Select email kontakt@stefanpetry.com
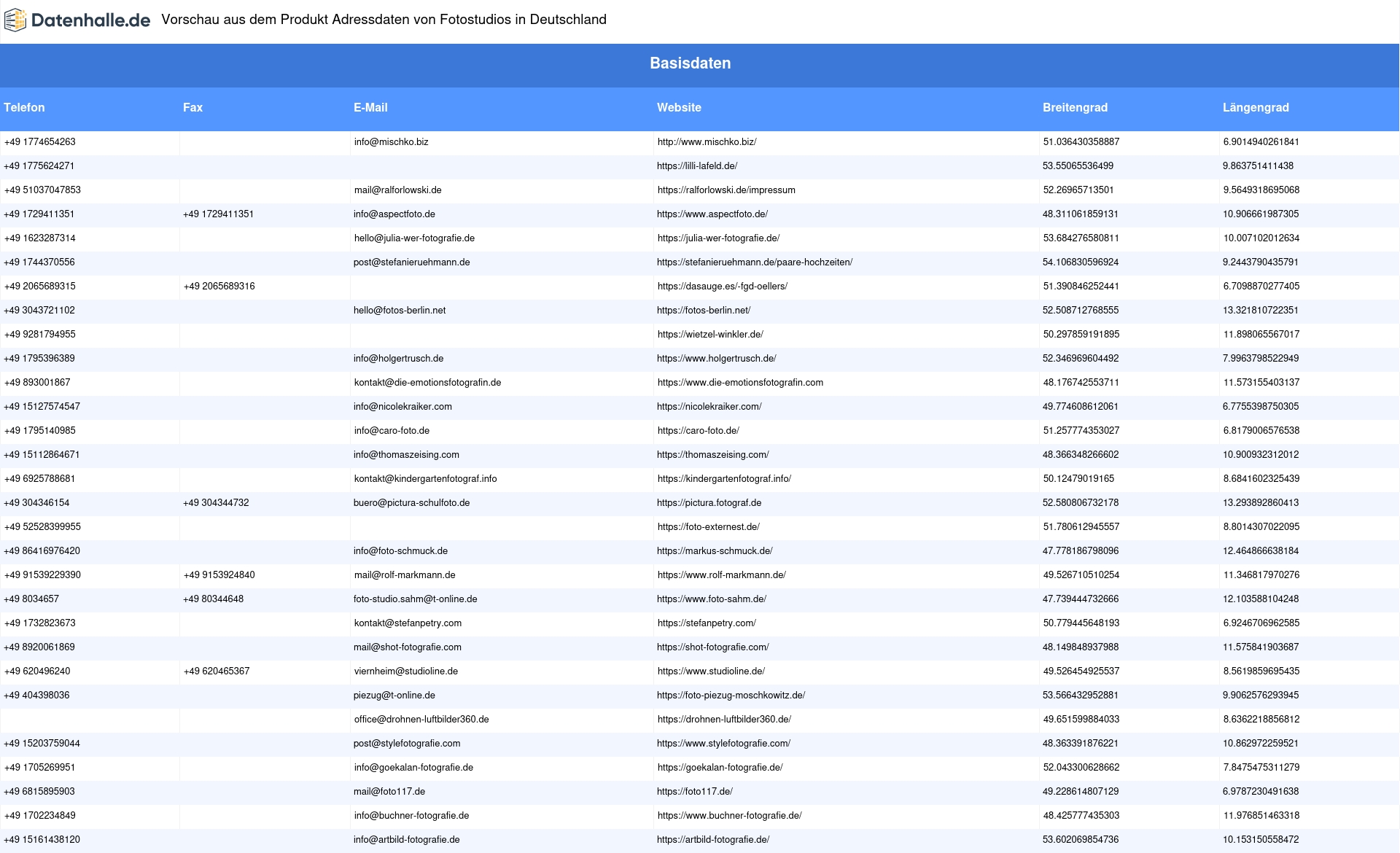1400x853 pixels. click(x=408, y=623)
